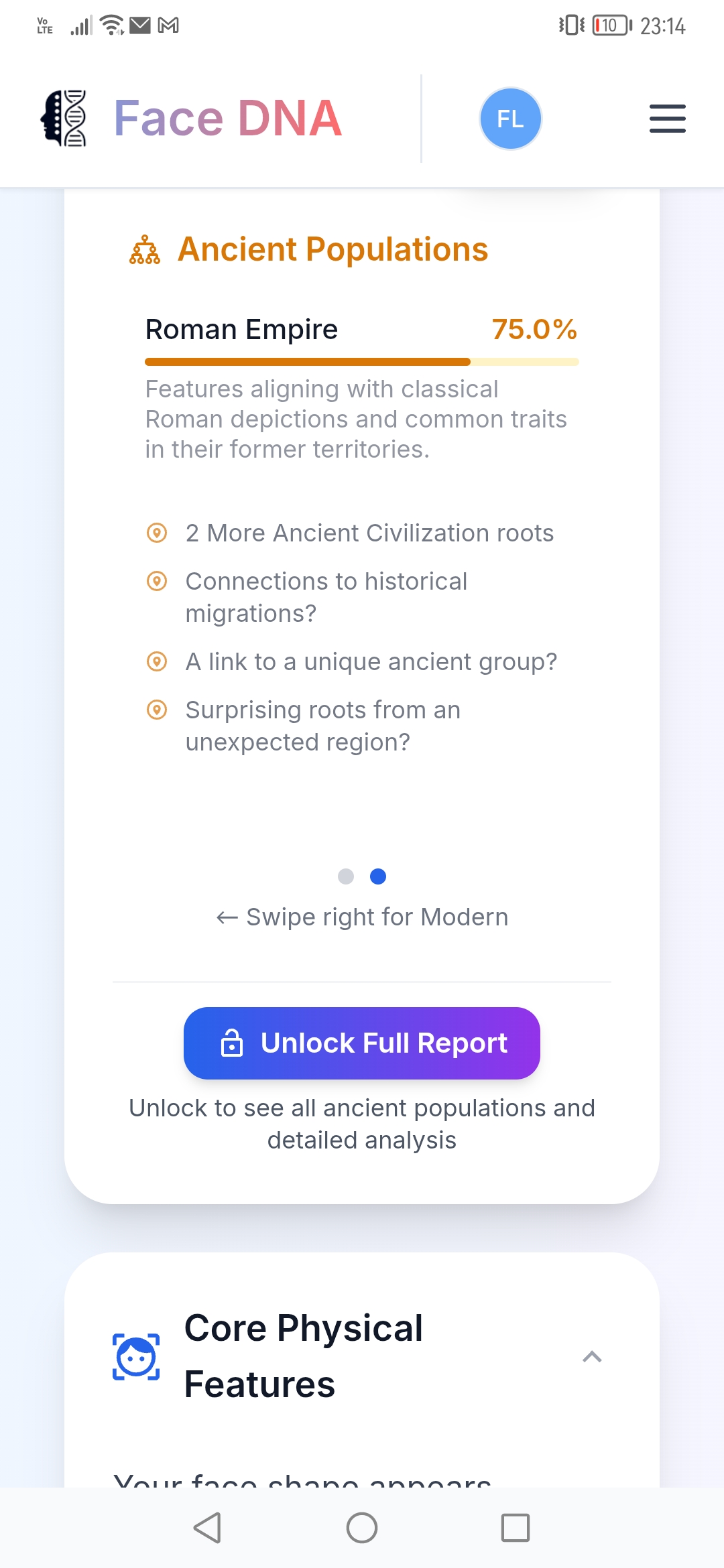Click the Core Physical Features heading

pos(304,1356)
